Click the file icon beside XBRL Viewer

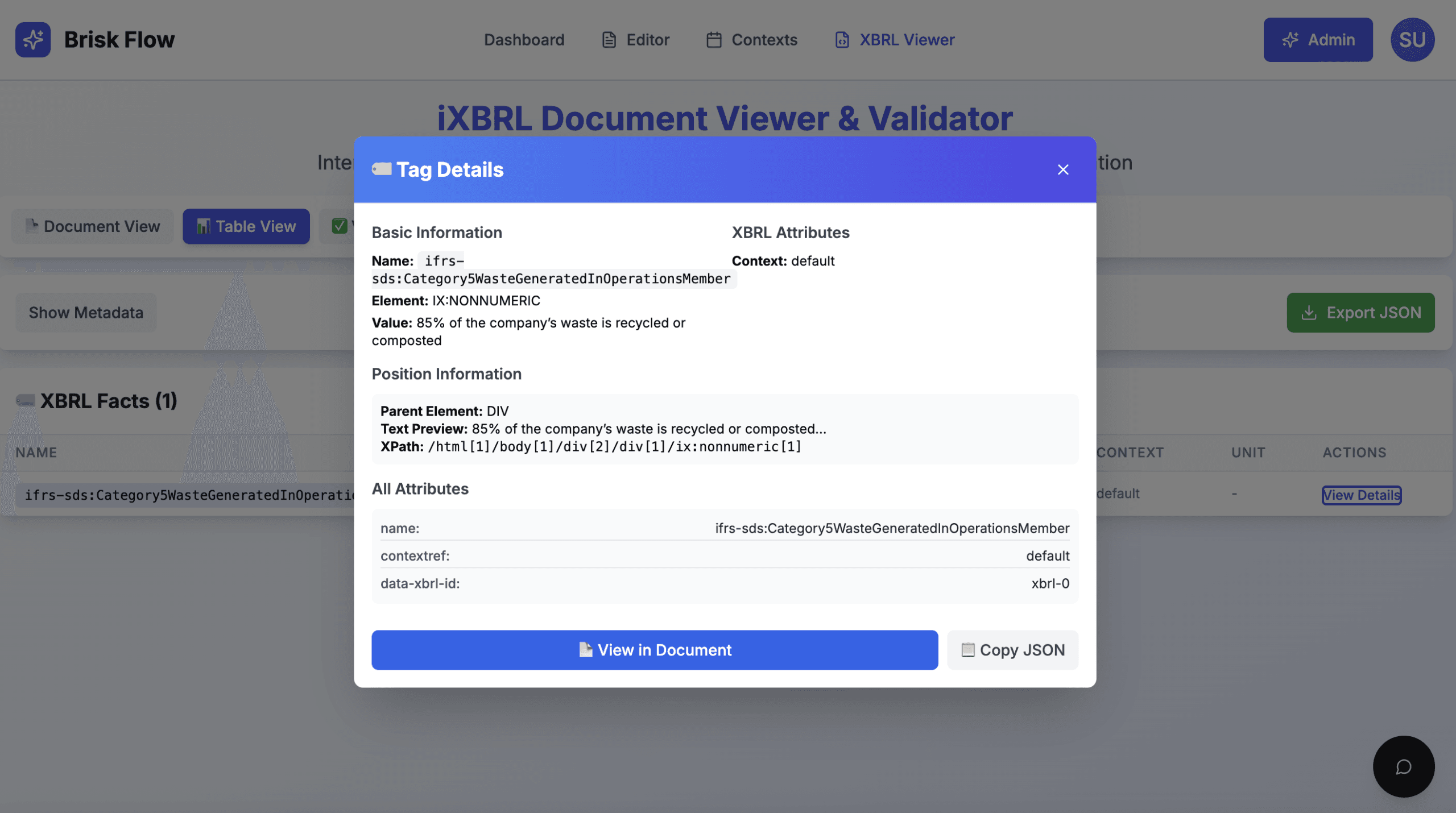[842, 39]
